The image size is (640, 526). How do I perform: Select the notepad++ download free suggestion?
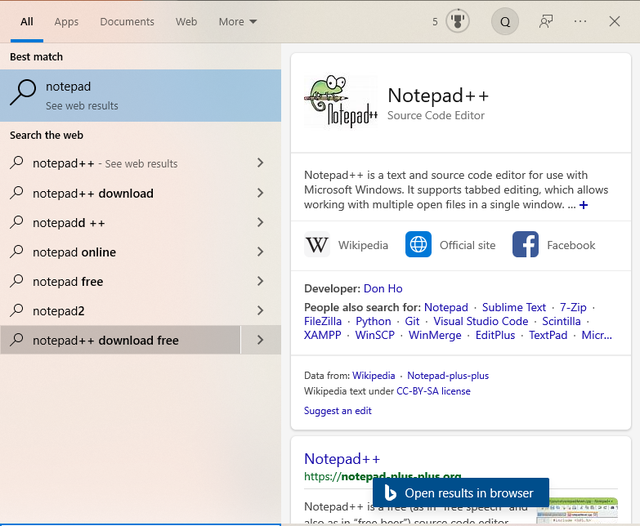click(120, 340)
